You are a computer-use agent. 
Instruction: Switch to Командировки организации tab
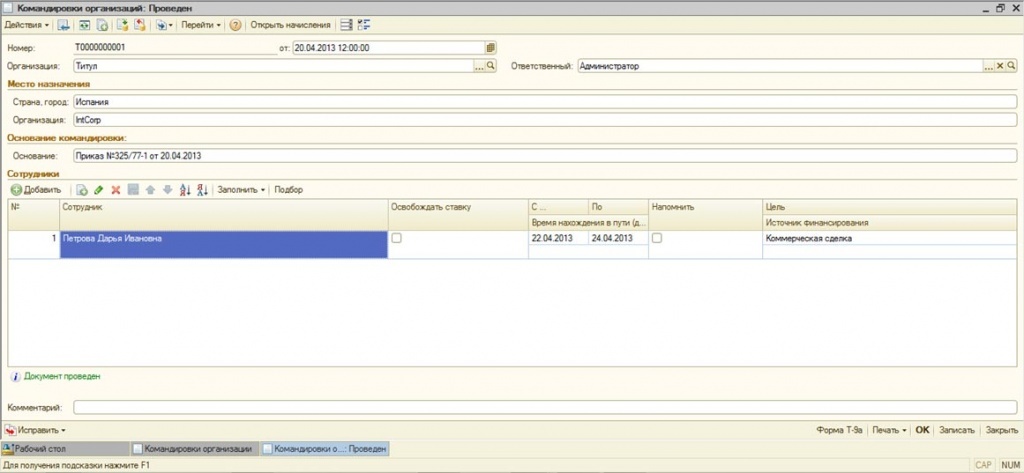click(x=196, y=450)
